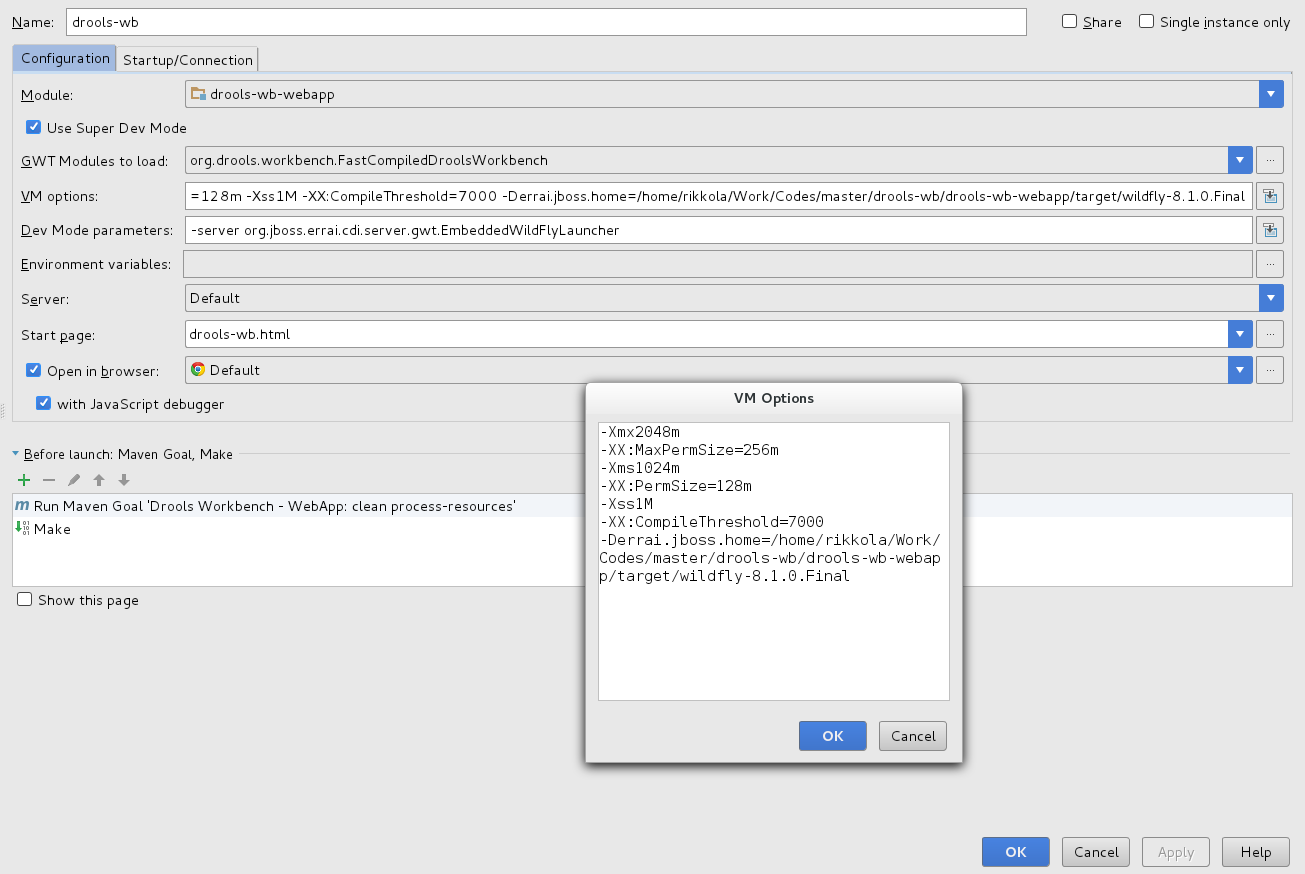Switch to the Startup/Connection tab
Image resolution: width=1305 pixels, height=874 pixels.
click(x=188, y=60)
